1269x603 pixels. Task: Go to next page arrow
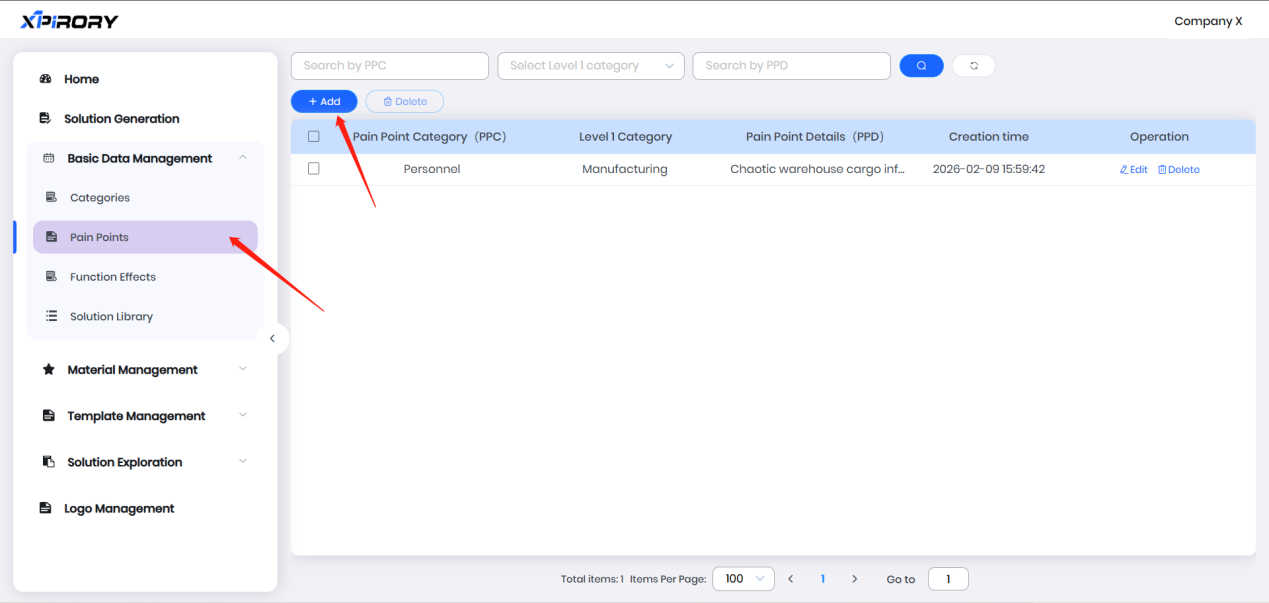coord(854,579)
